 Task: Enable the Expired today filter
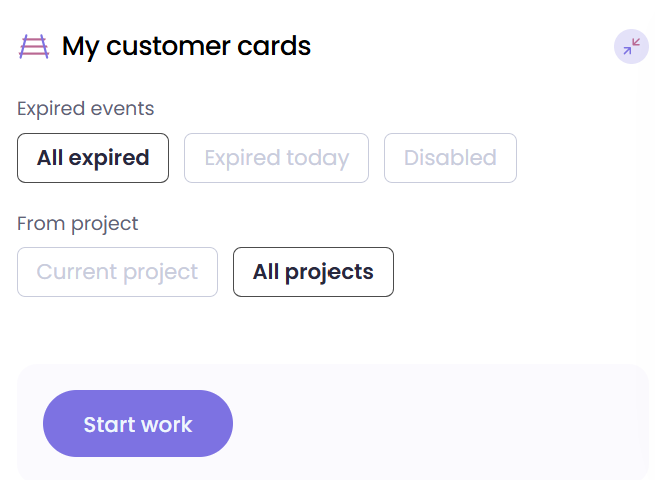click(276, 158)
